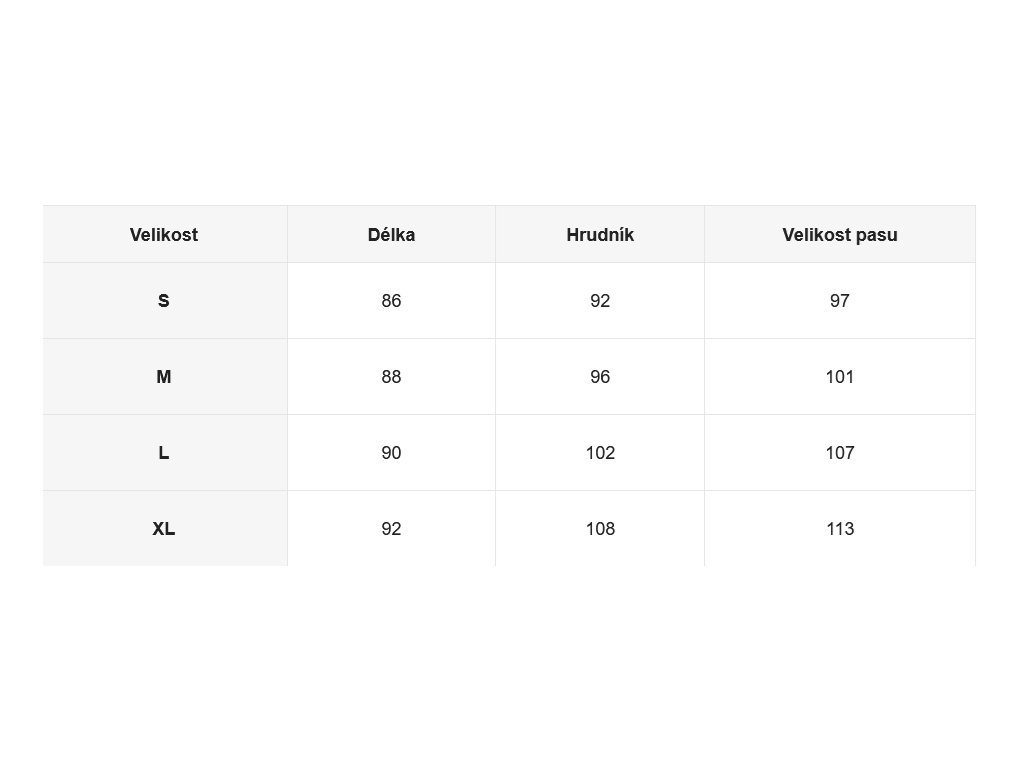Select the Velikost pasu value 101
This screenshot has height=768, width=1024.
[840, 377]
